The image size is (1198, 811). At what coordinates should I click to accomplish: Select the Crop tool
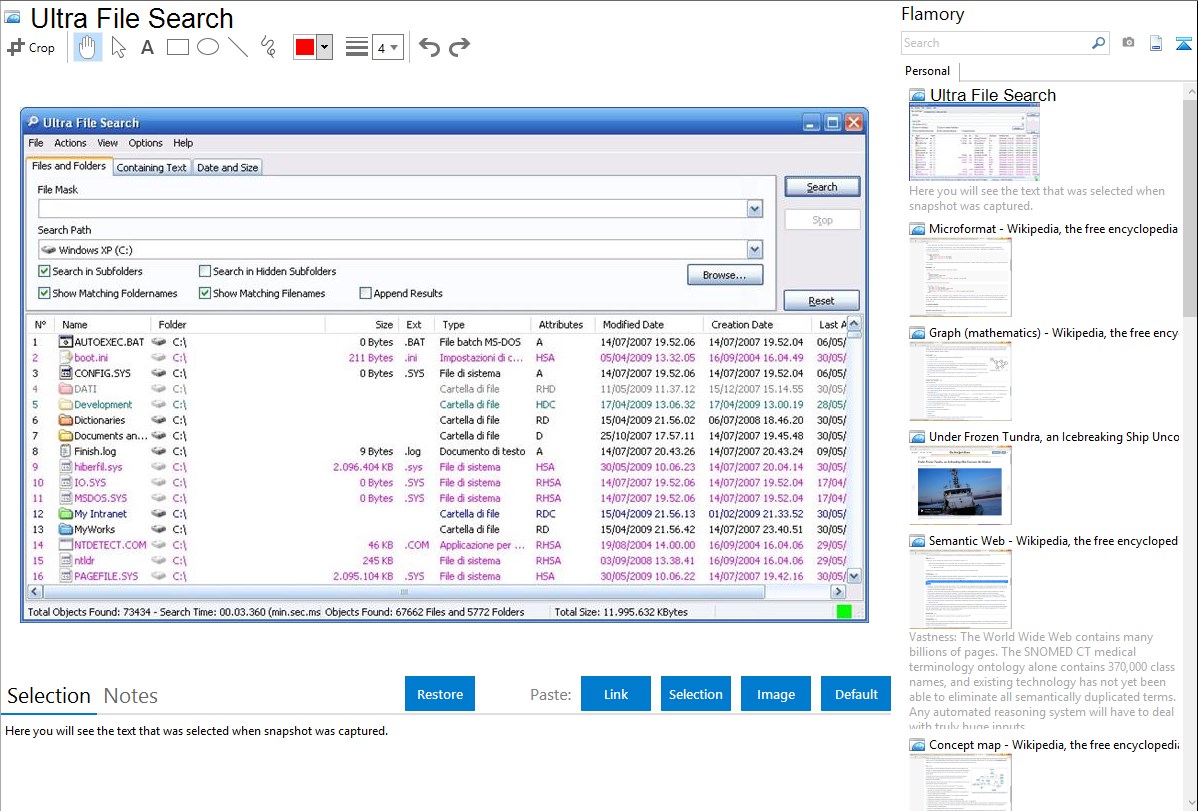(x=31, y=47)
